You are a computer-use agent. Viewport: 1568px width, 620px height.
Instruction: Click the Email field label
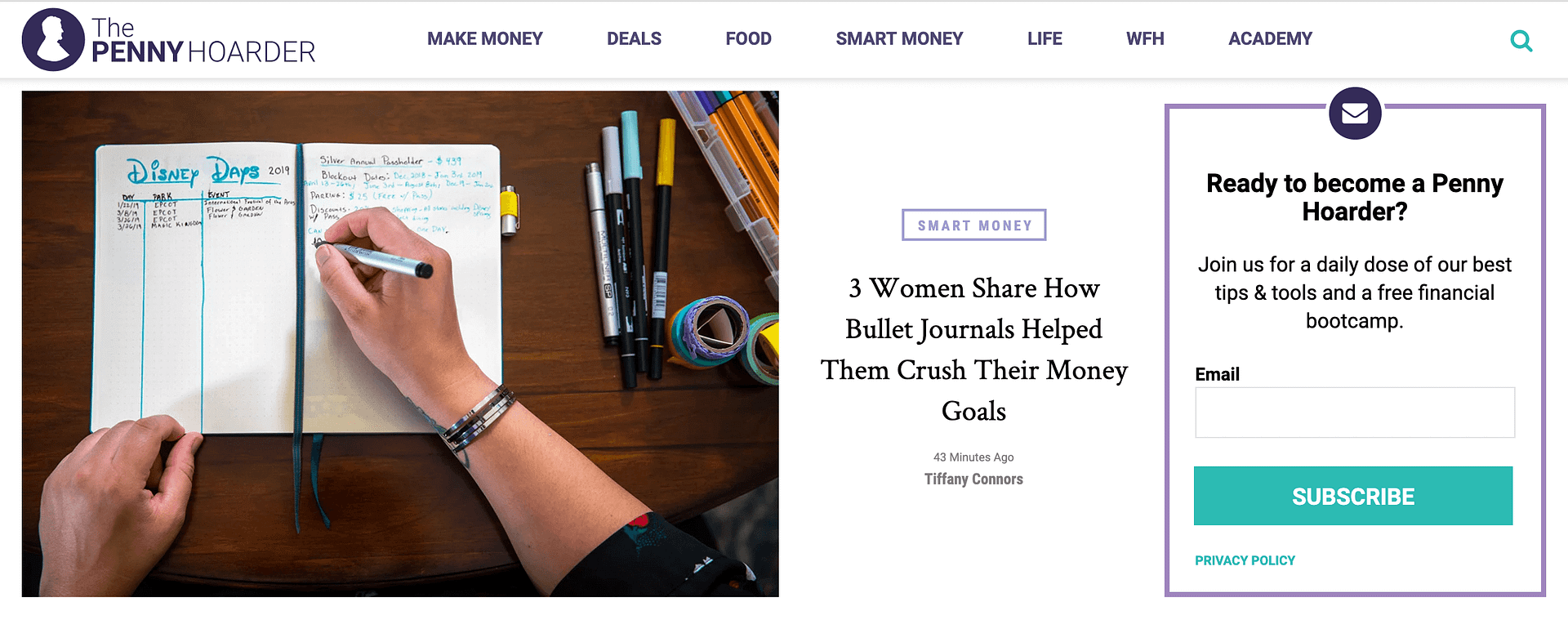[x=1217, y=374]
